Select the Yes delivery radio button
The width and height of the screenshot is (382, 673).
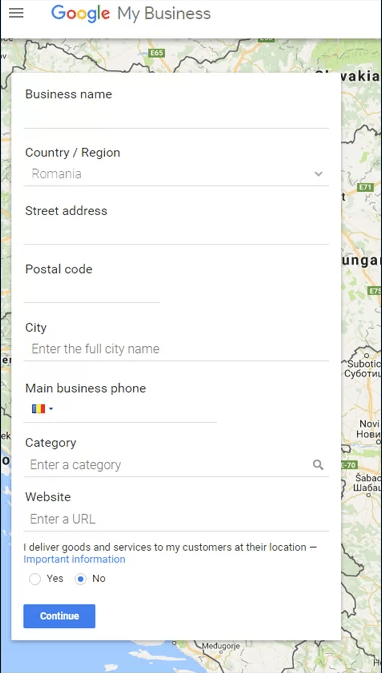(x=35, y=579)
